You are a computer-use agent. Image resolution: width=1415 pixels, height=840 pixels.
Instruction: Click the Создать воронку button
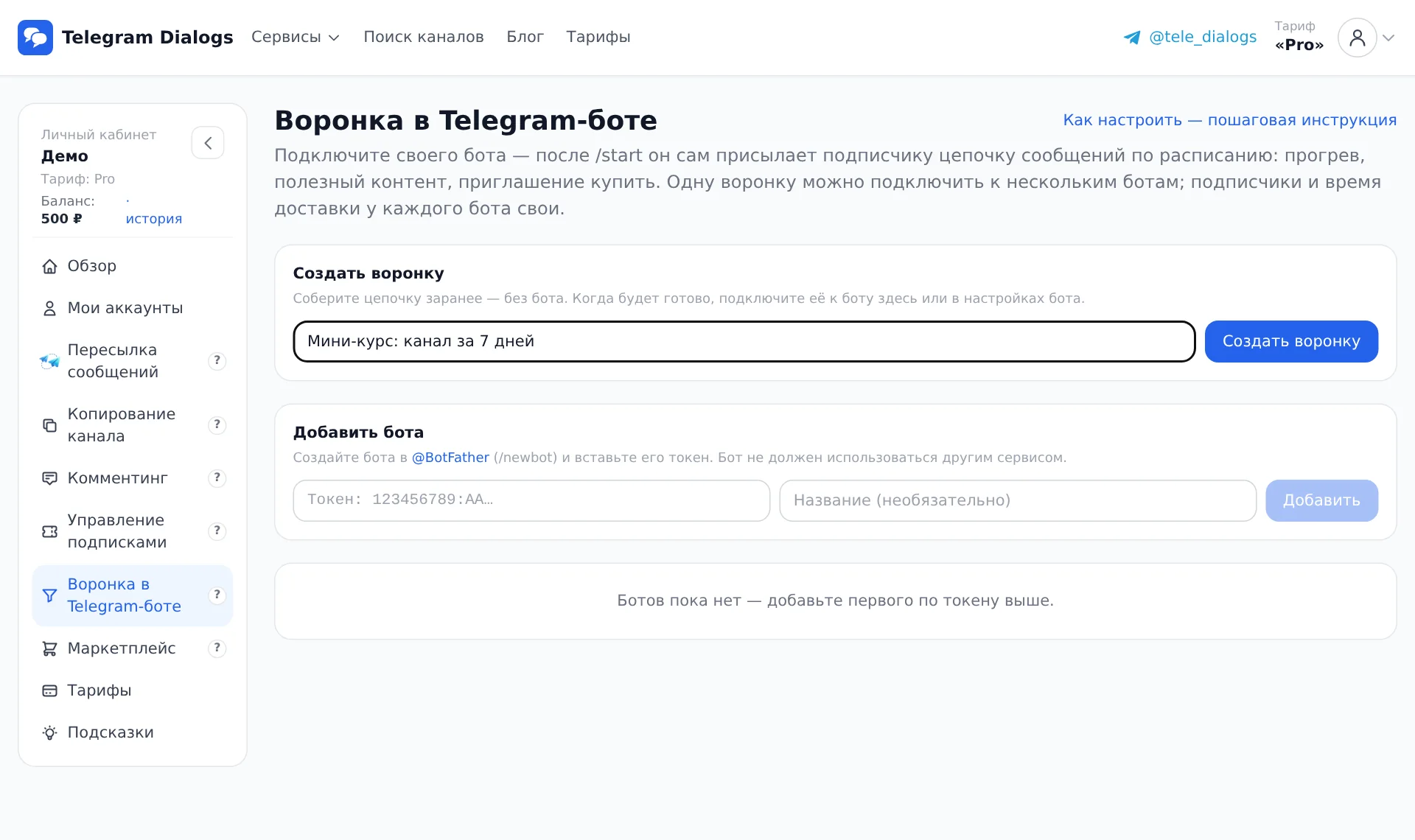tap(1291, 342)
